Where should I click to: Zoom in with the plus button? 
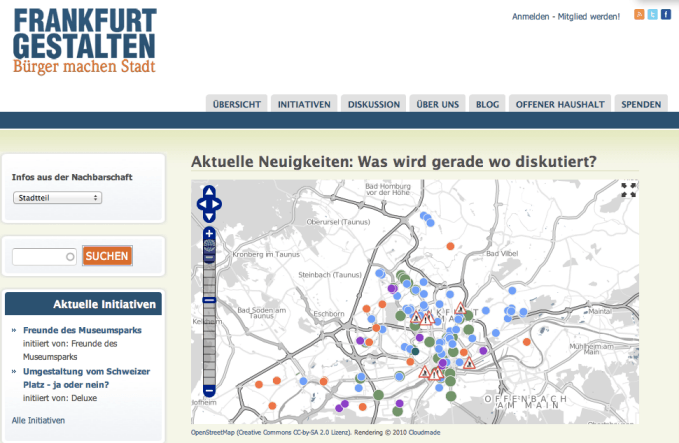(x=209, y=233)
